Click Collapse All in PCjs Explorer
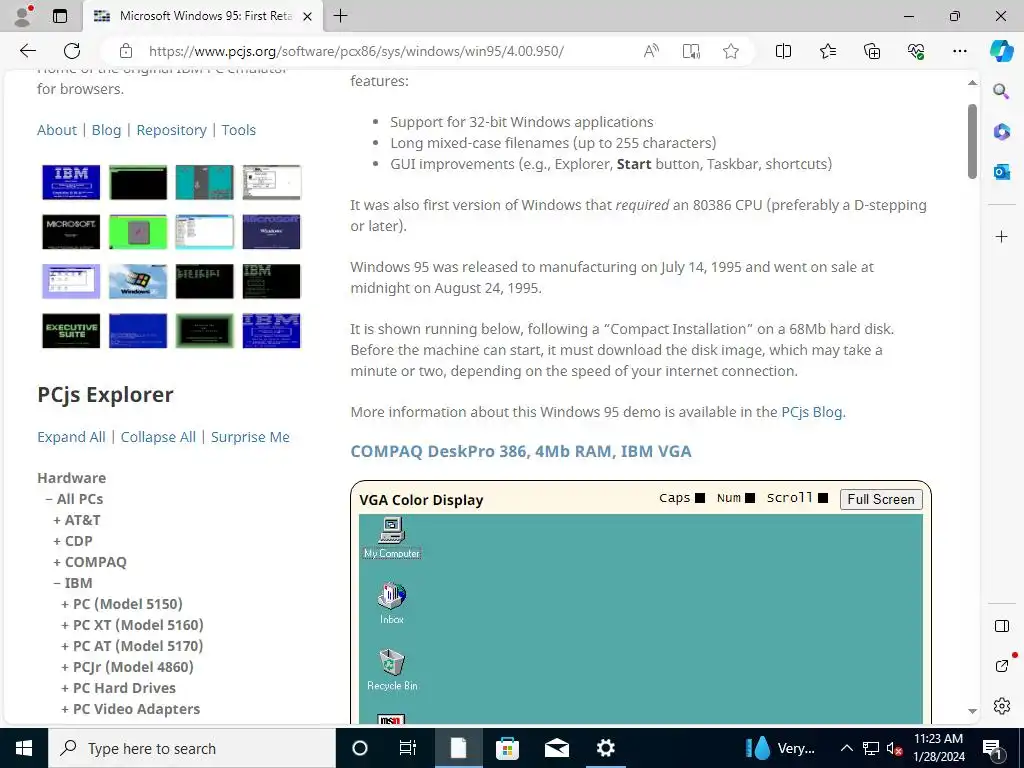Screen dimensions: 1024x768 (x=158, y=437)
